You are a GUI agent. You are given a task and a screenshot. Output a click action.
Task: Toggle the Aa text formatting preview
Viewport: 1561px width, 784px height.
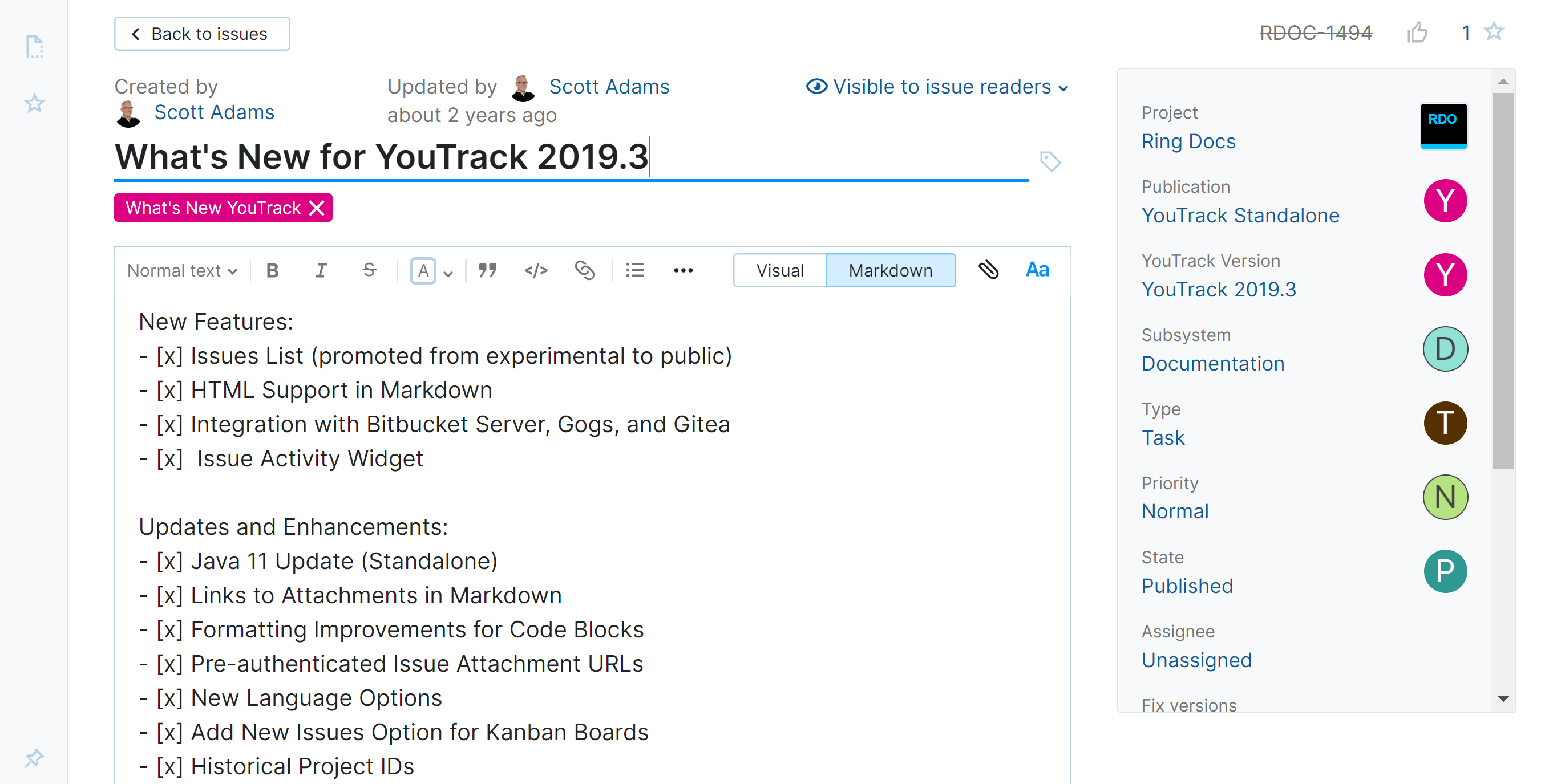(x=1037, y=270)
